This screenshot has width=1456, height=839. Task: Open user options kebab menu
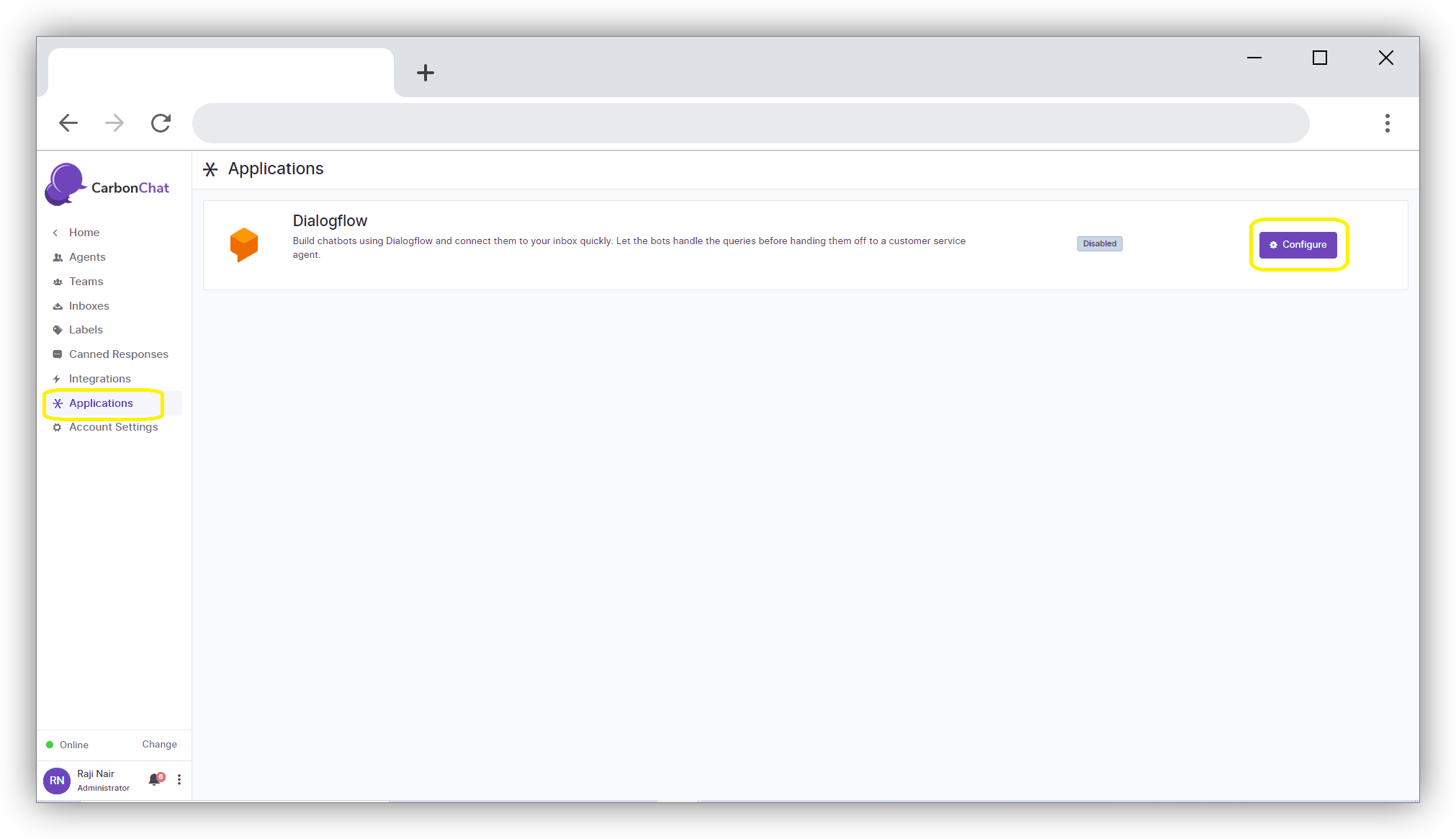pos(179,779)
